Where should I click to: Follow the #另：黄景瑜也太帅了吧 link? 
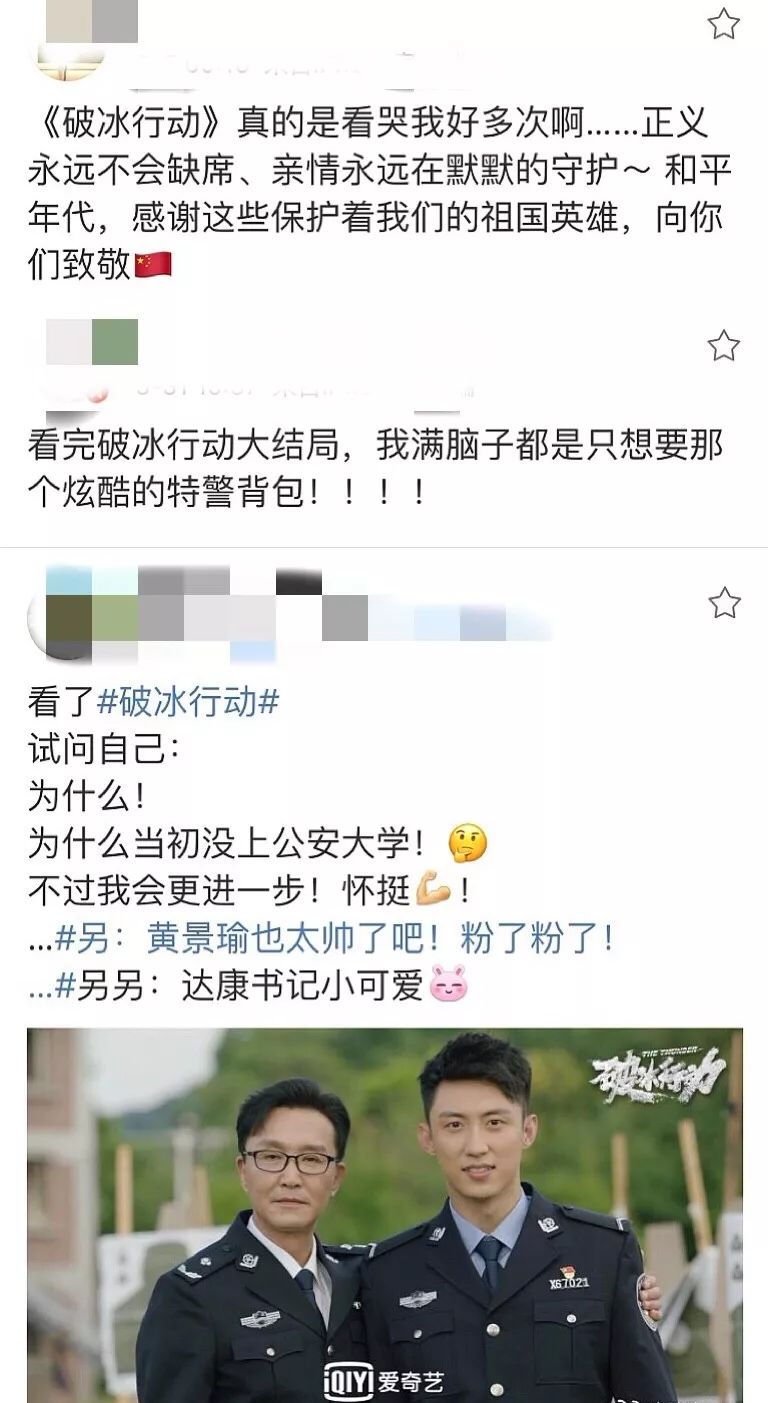[334, 939]
